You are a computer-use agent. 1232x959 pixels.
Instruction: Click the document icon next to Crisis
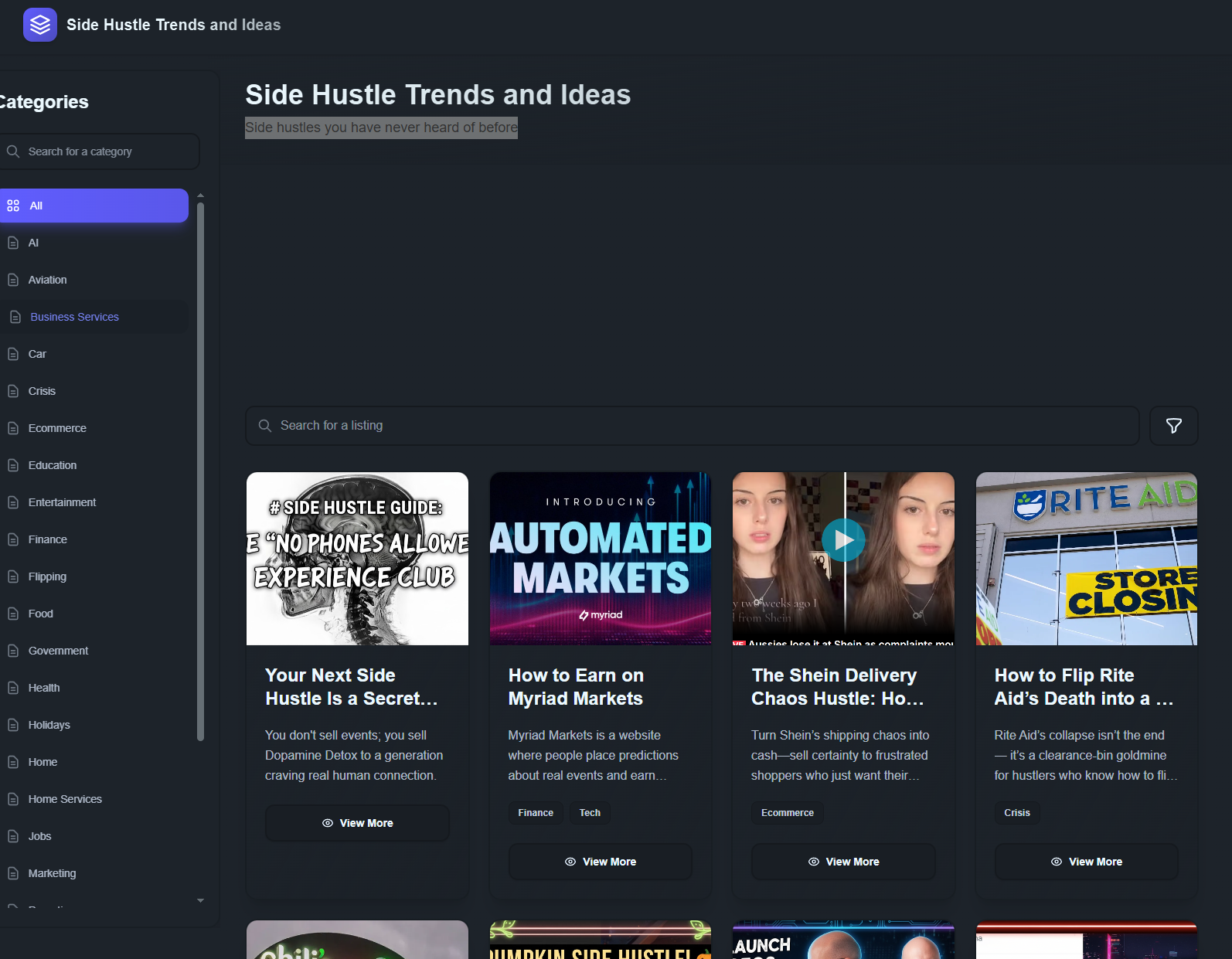point(13,391)
